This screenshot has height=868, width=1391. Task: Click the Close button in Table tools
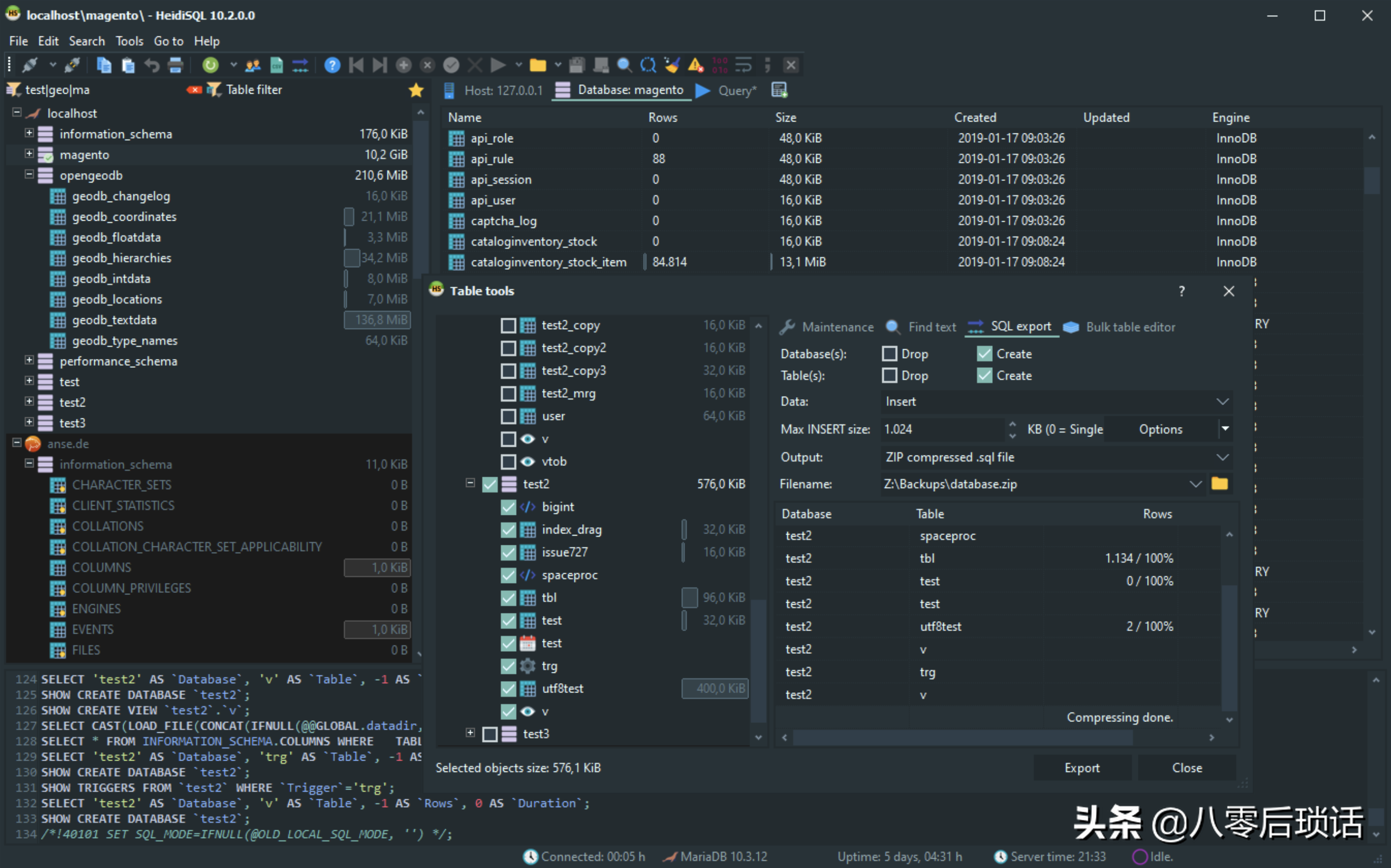tap(1186, 768)
